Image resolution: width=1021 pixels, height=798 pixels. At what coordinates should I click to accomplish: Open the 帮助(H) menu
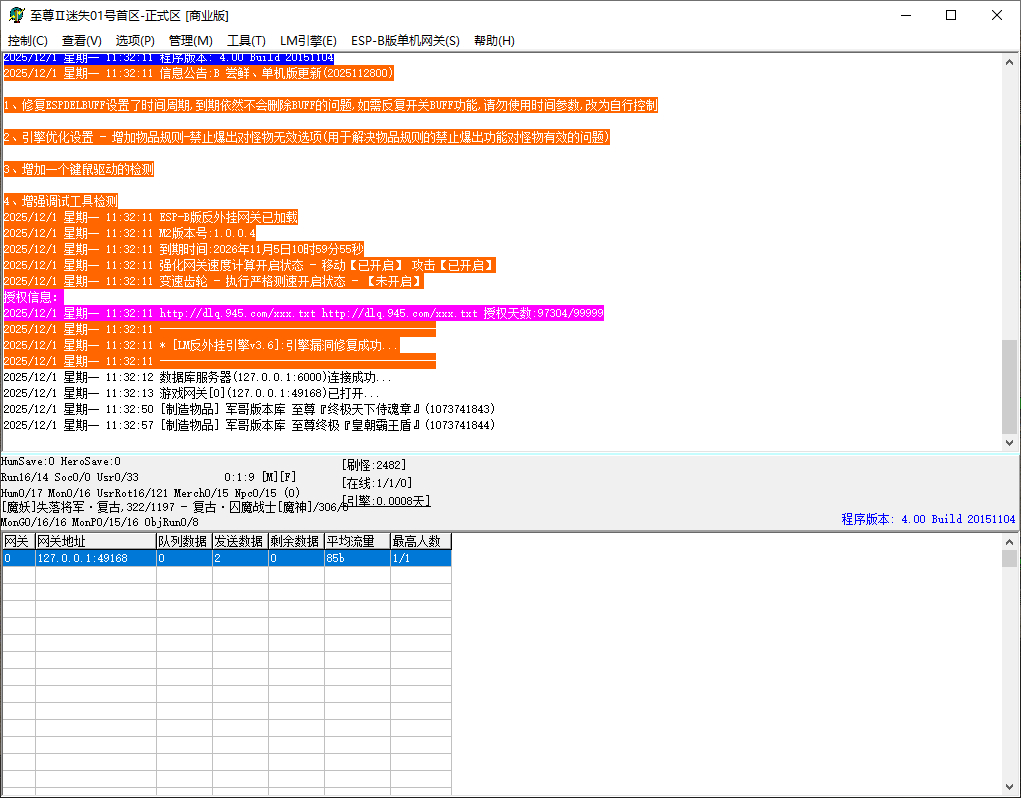(494, 41)
